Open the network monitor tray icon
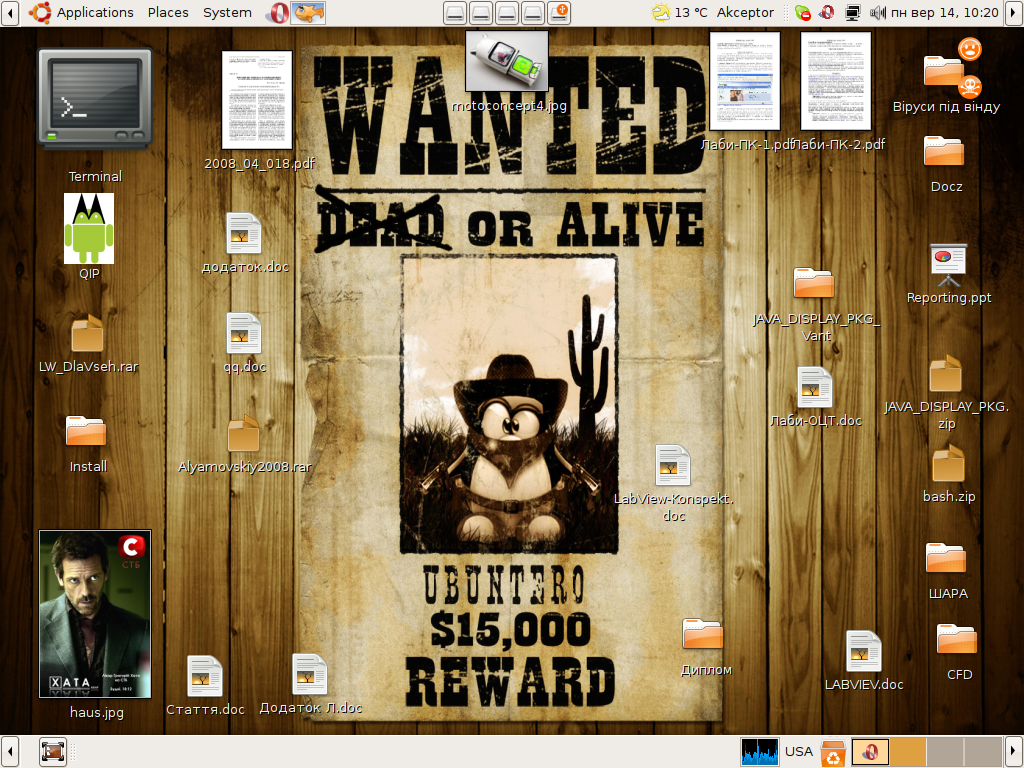The height and width of the screenshot is (768, 1024). pos(852,12)
